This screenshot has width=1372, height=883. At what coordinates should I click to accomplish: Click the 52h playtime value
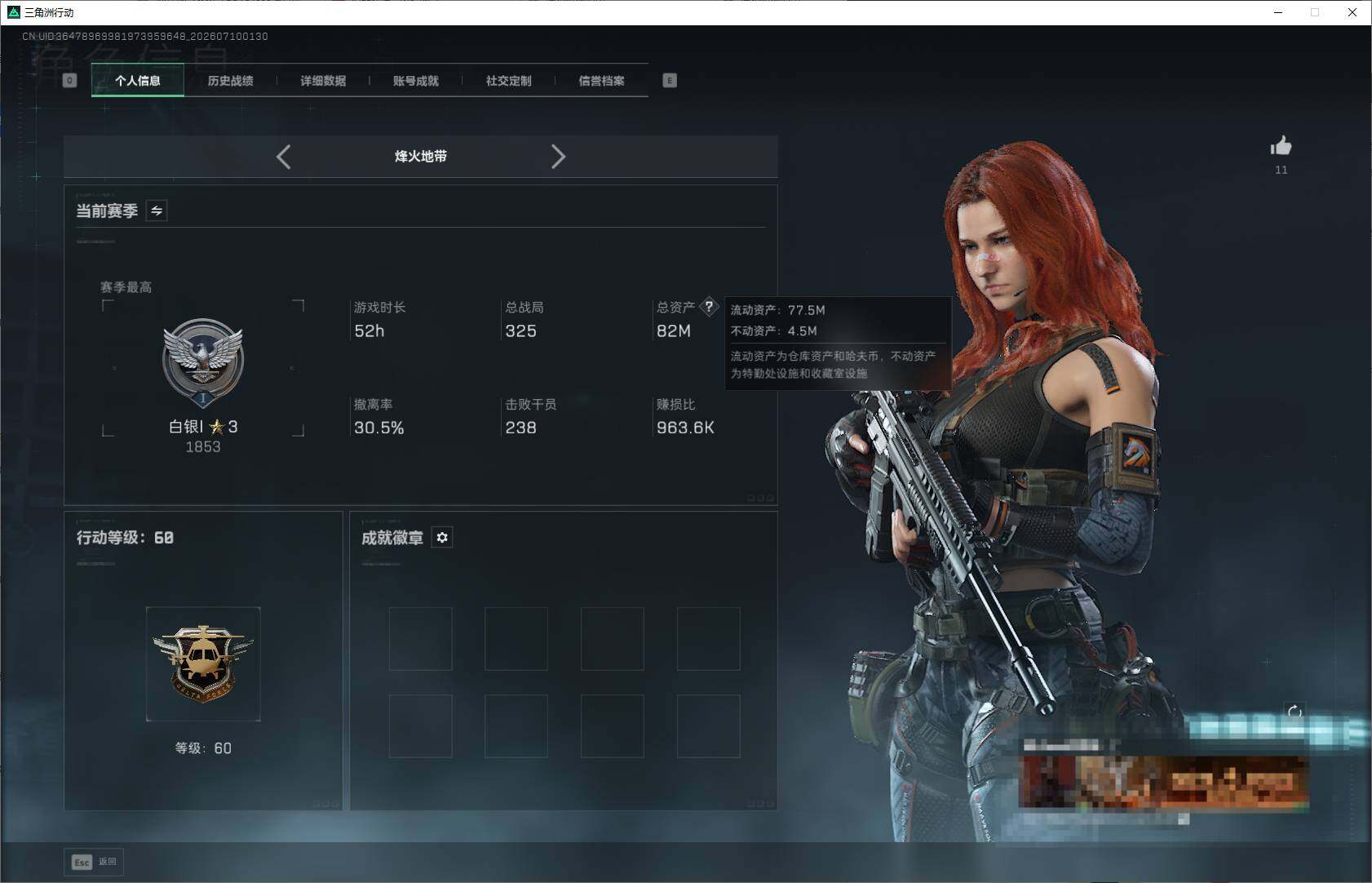click(370, 331)
